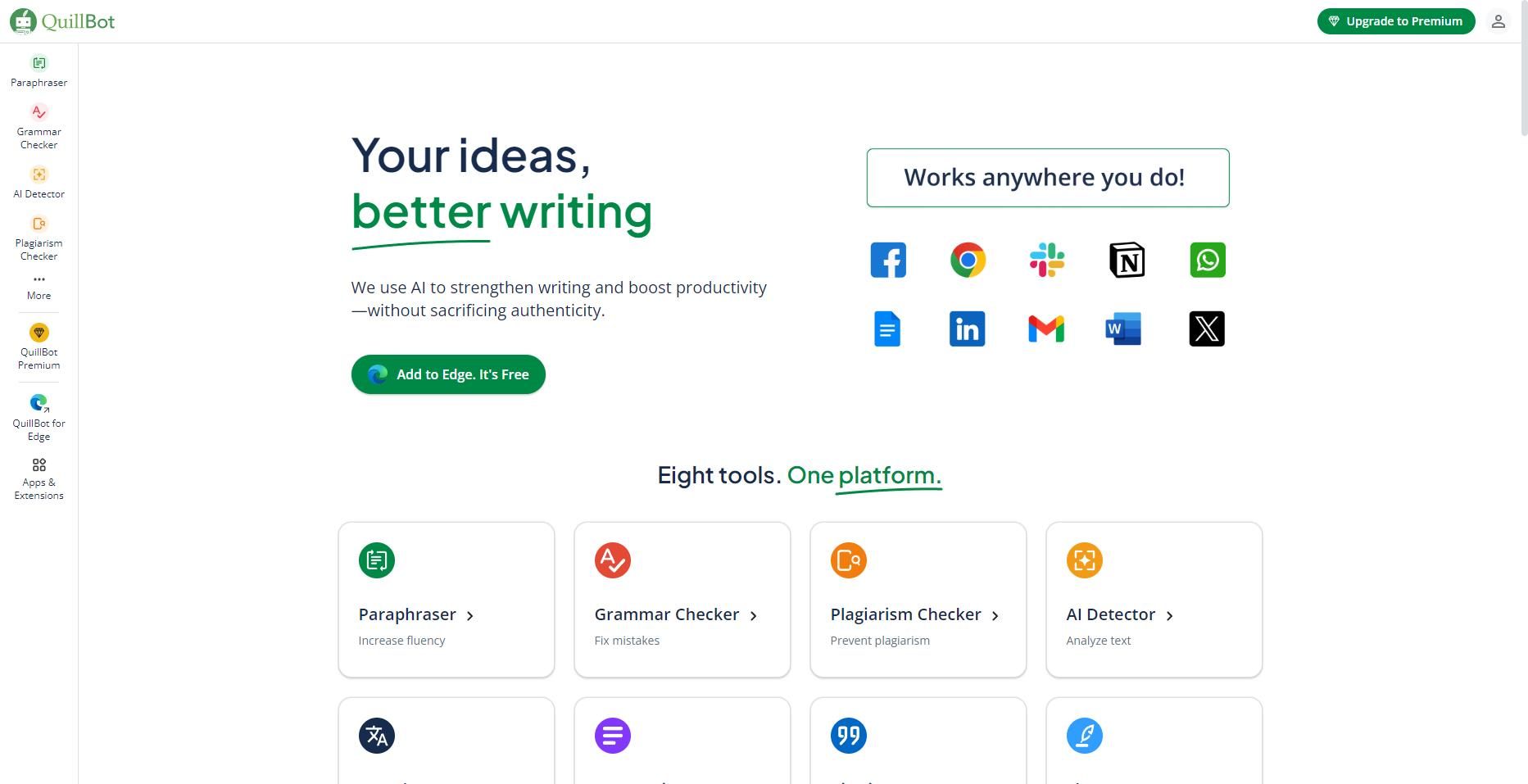Select the AI Detector sidebar icon

[x=39, y=174]
